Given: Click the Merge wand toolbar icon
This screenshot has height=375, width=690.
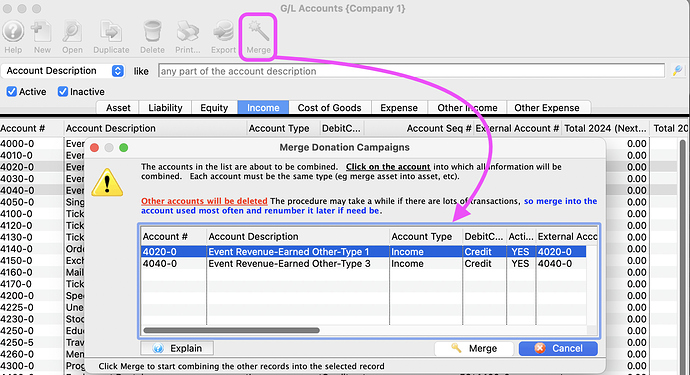Looking at the screenshot, I should 258,37.
